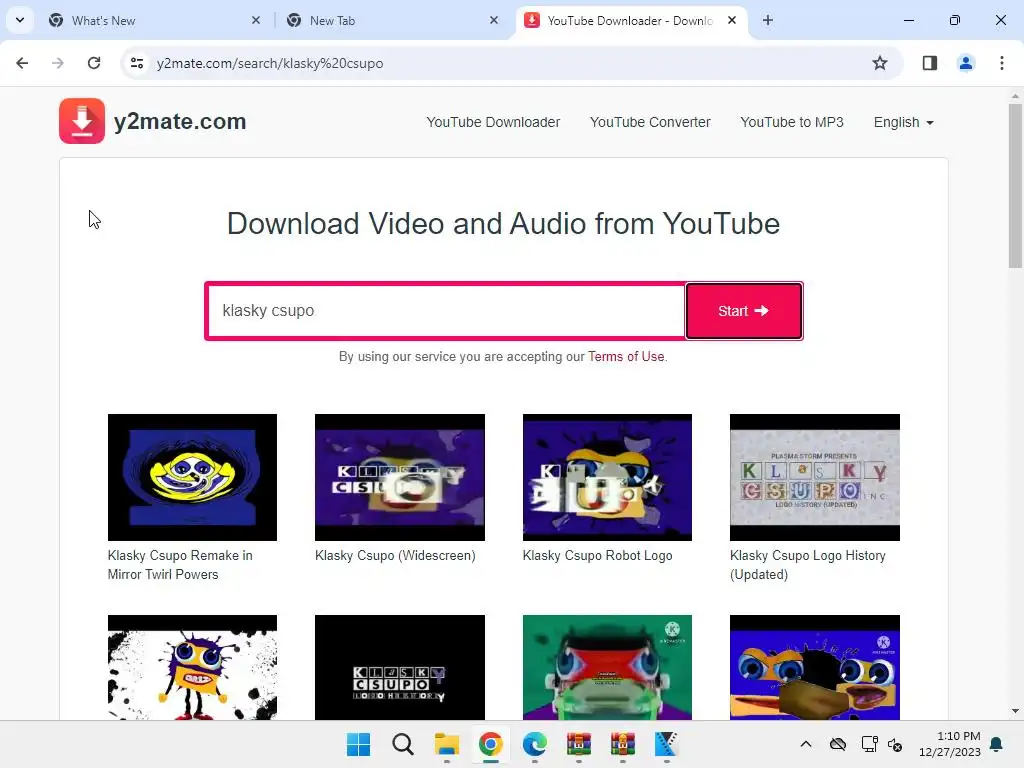Open the Terms of Use link
This screenshot has height=768, width=1024.
pyautogui.click(x=626, y=357)
